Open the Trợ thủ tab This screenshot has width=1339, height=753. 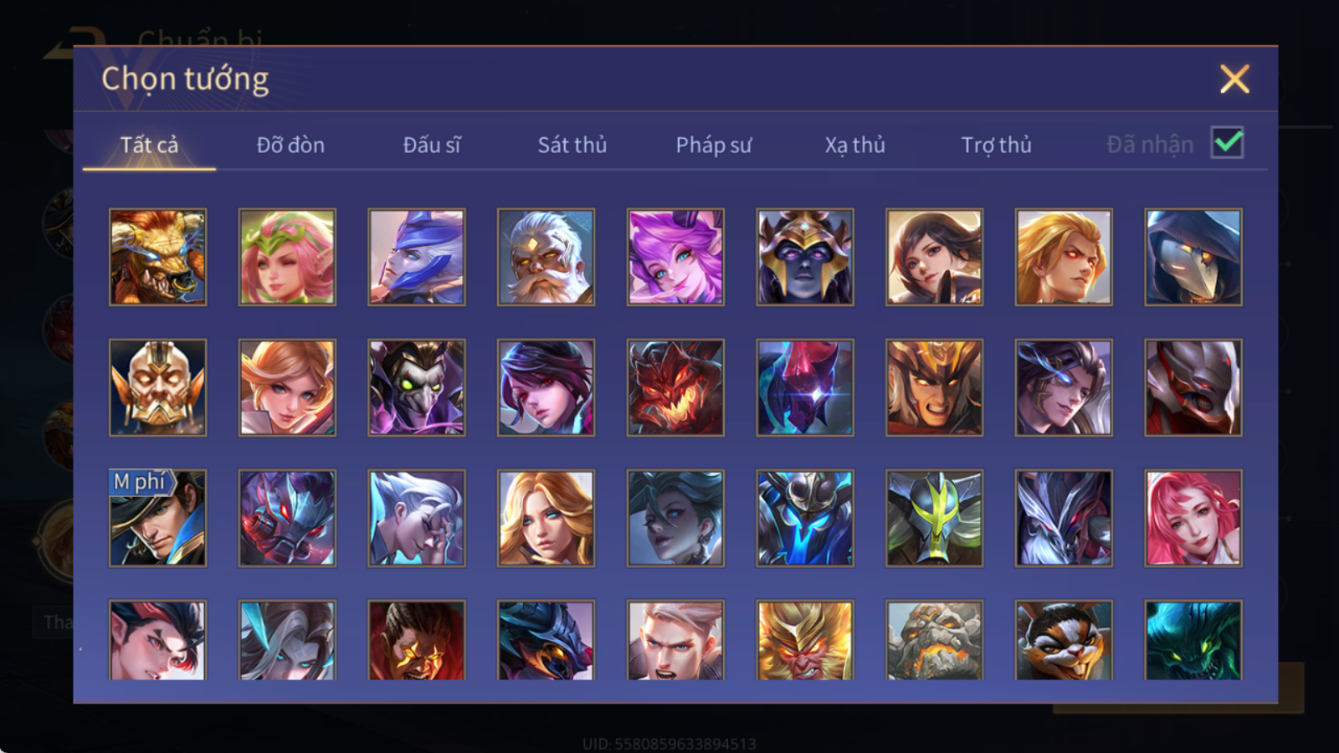click(996, 145)
